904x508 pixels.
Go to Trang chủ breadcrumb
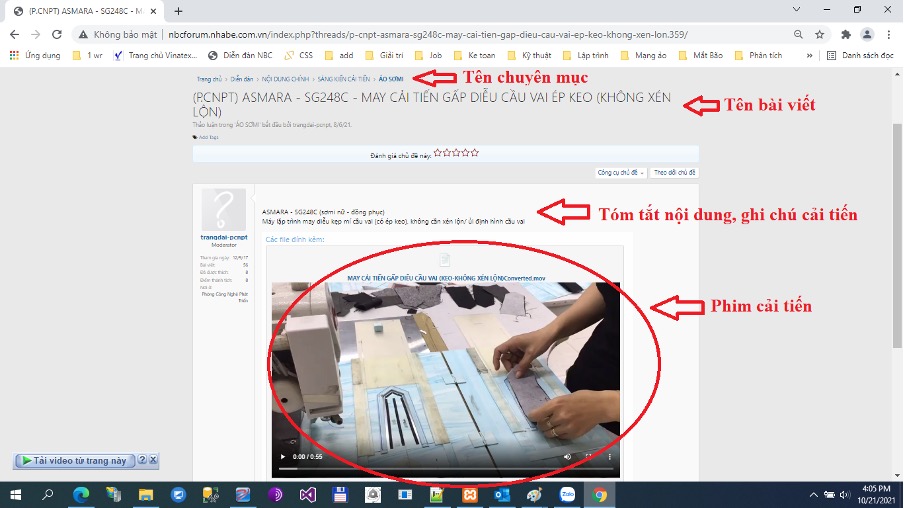pyautogui.click(x=209, y=79)
